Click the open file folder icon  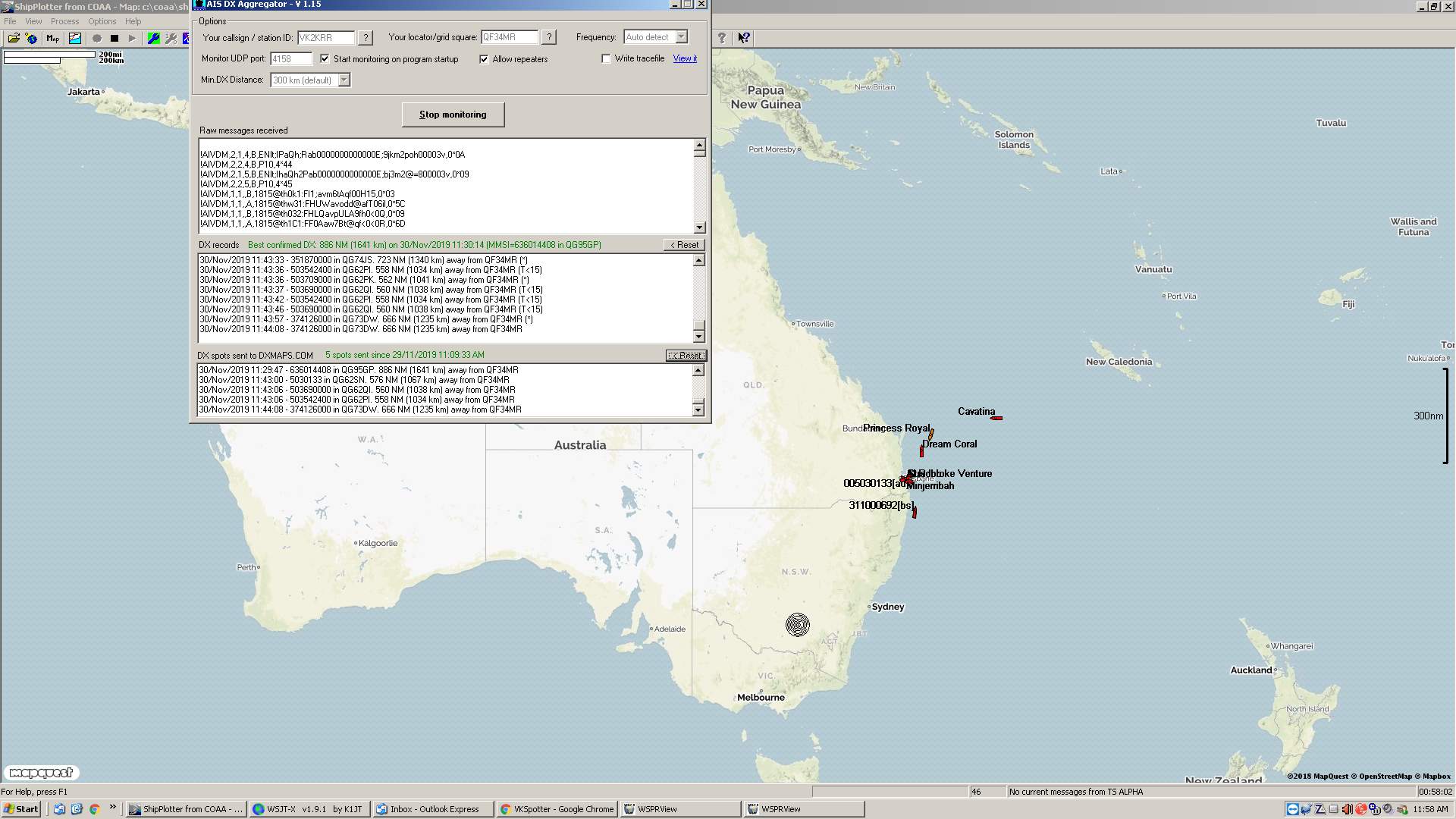click(14, 38)
